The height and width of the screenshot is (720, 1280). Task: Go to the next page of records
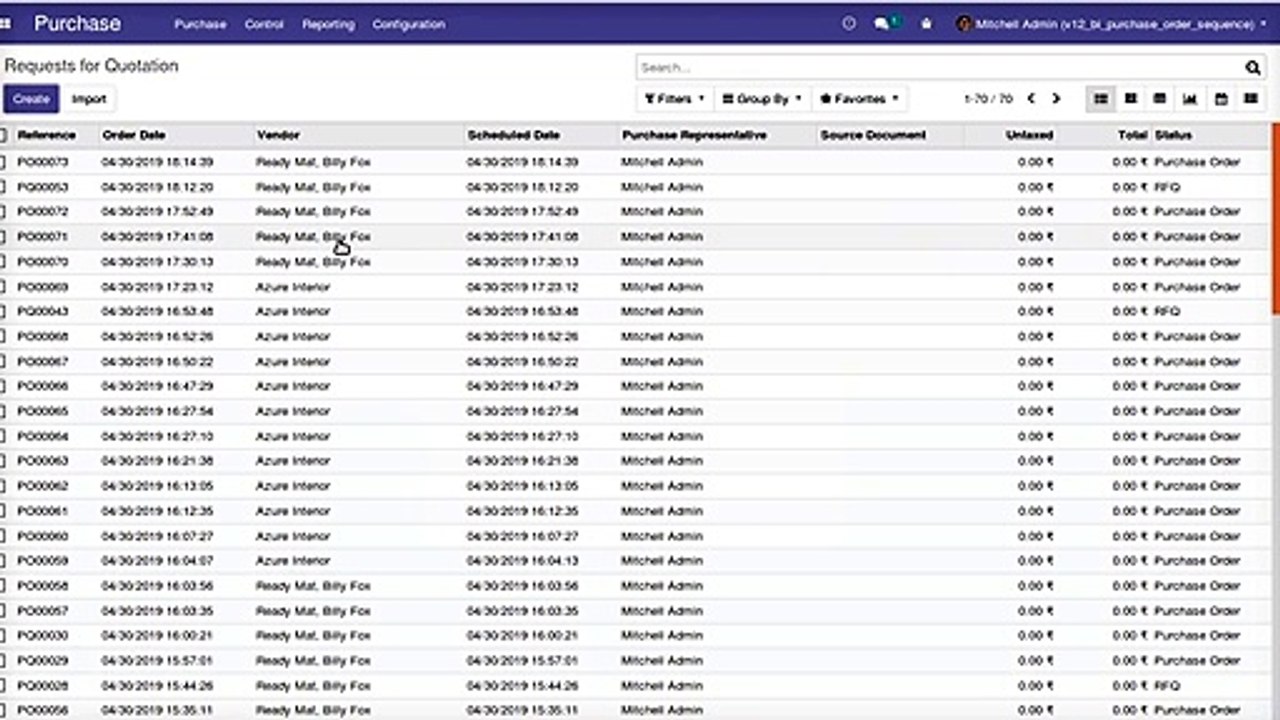pos(1056,99)
